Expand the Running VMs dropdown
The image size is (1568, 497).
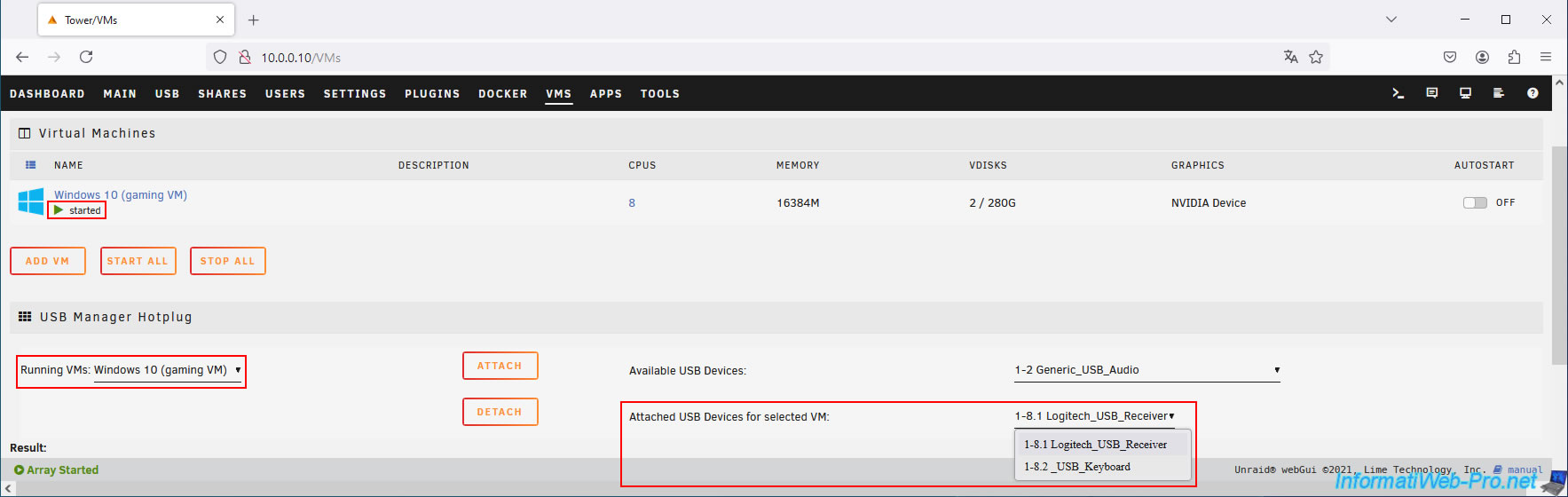tap(168, 370)
